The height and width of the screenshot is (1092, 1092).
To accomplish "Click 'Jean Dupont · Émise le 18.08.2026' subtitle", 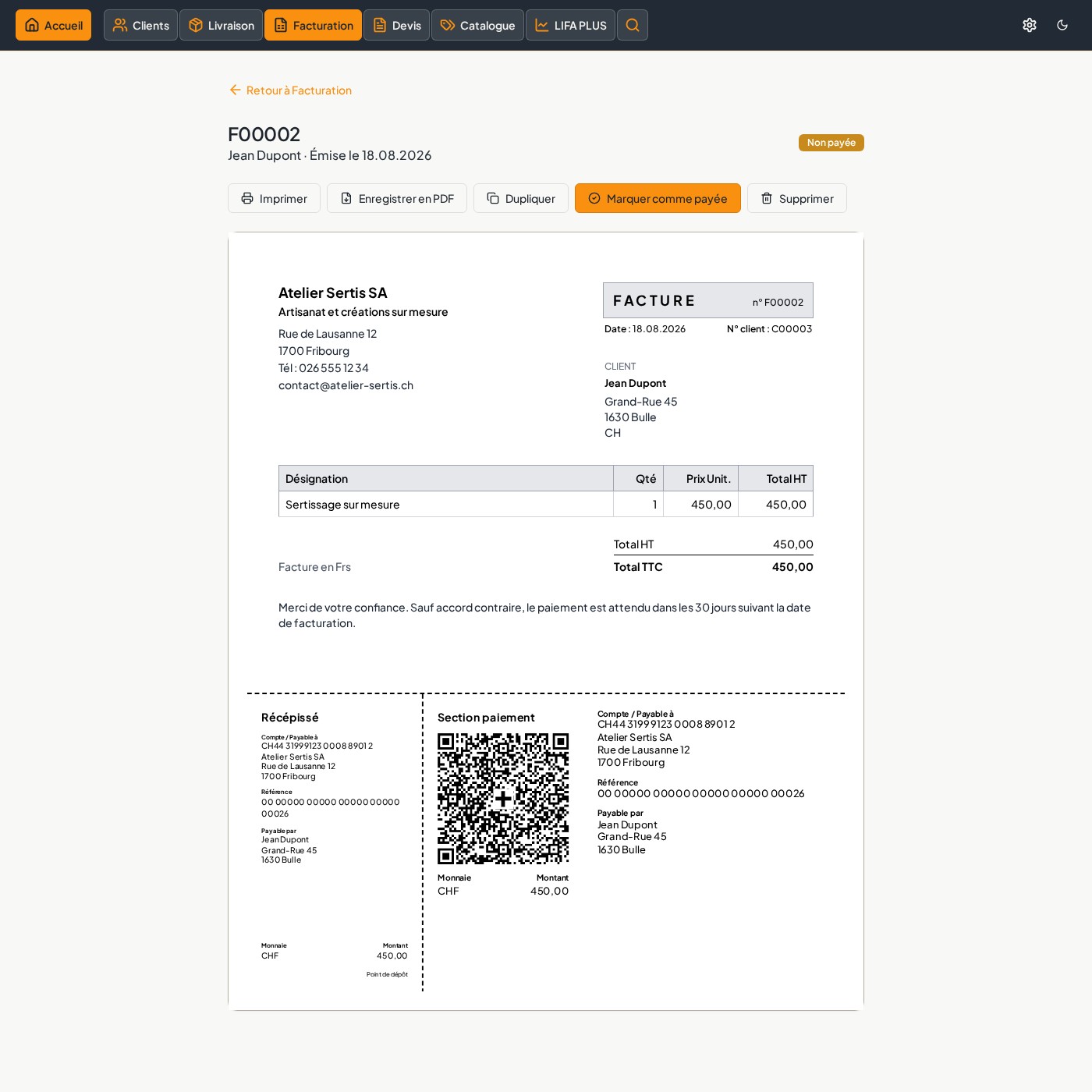I will 330,155.
